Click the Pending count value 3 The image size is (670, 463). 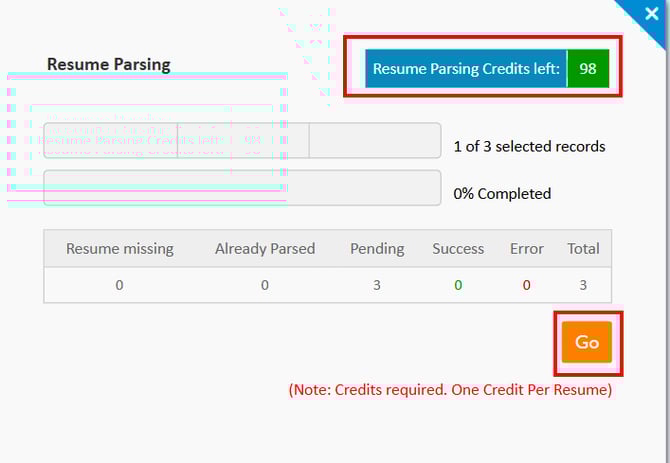tap(377, 285)
